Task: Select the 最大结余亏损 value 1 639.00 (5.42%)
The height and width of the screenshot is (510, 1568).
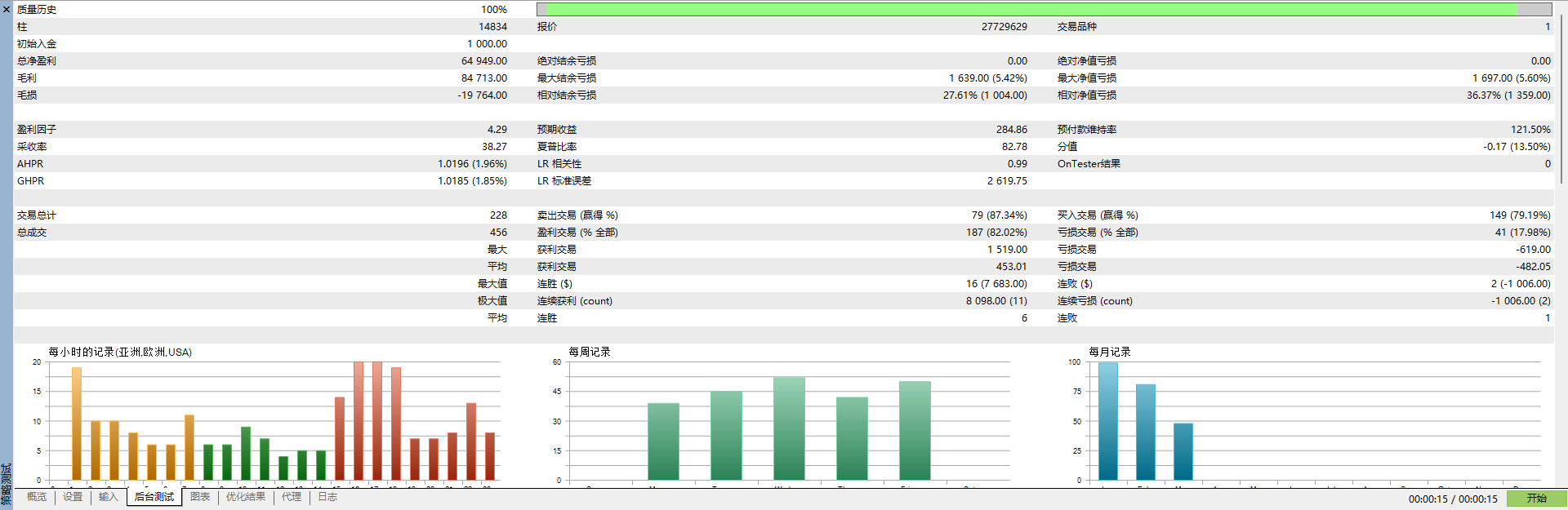Action: (x=988, y=78)
